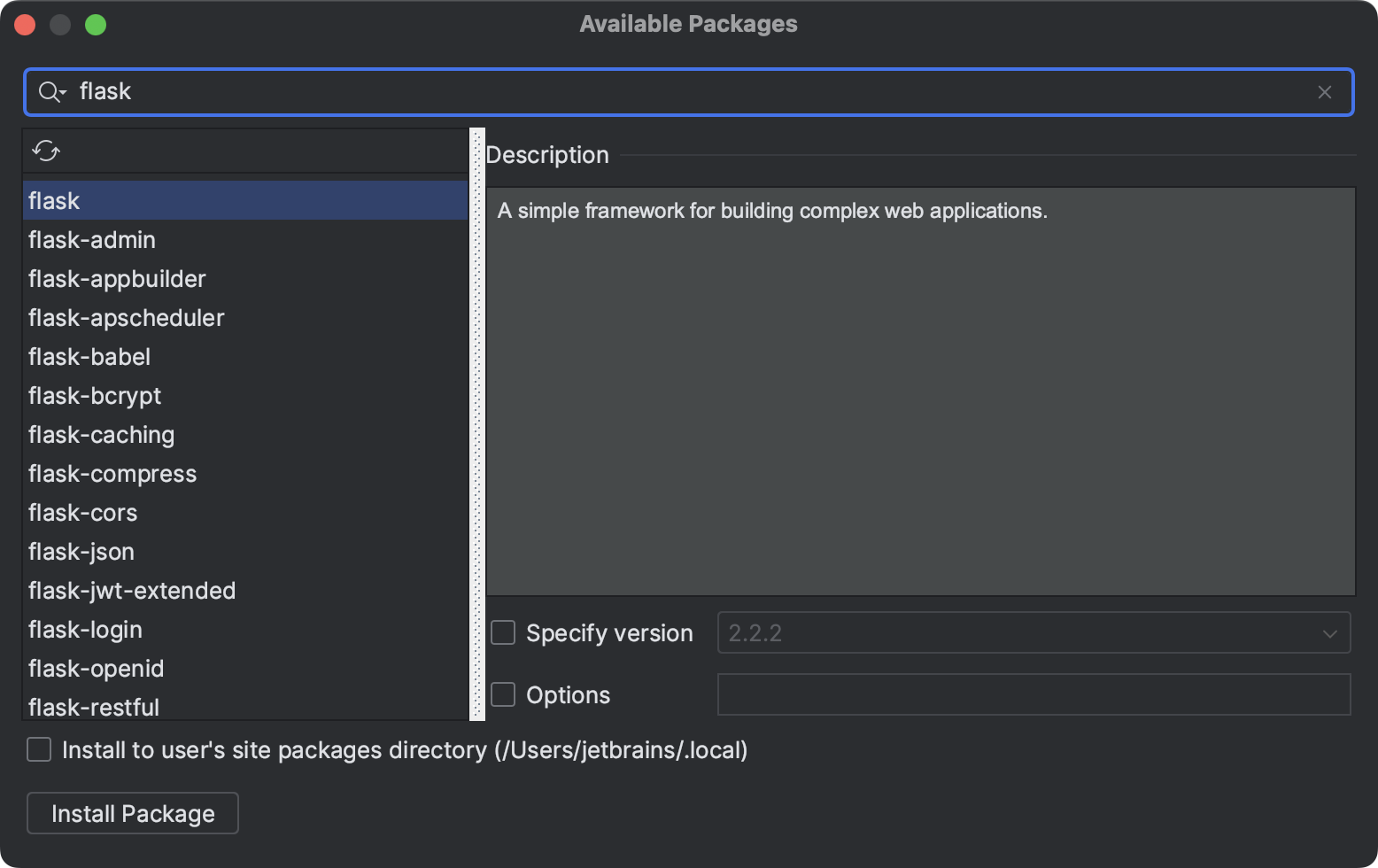Image resolution: width=1378 pixels, height=868 pixels.
Task: Click the refresh packages icon
Action: (x=46, y=151)
